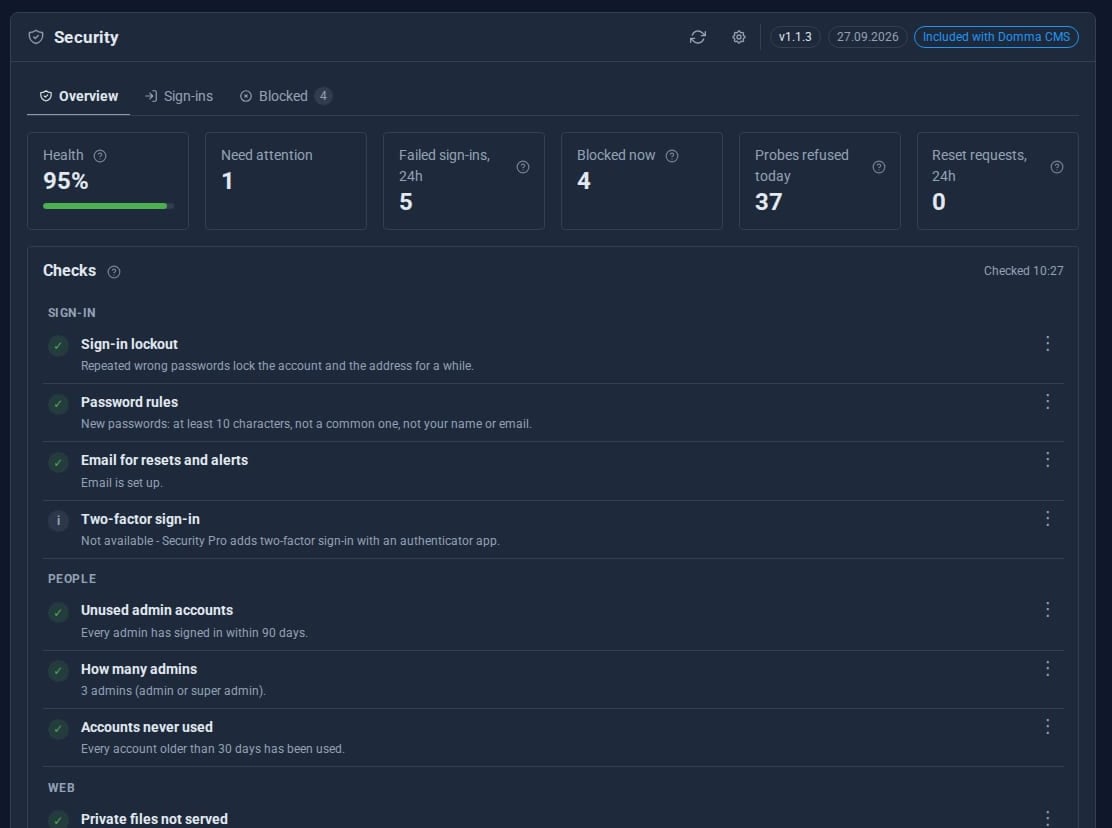
Task: Open the options menu for How many admins
Action: [1047, 668]
